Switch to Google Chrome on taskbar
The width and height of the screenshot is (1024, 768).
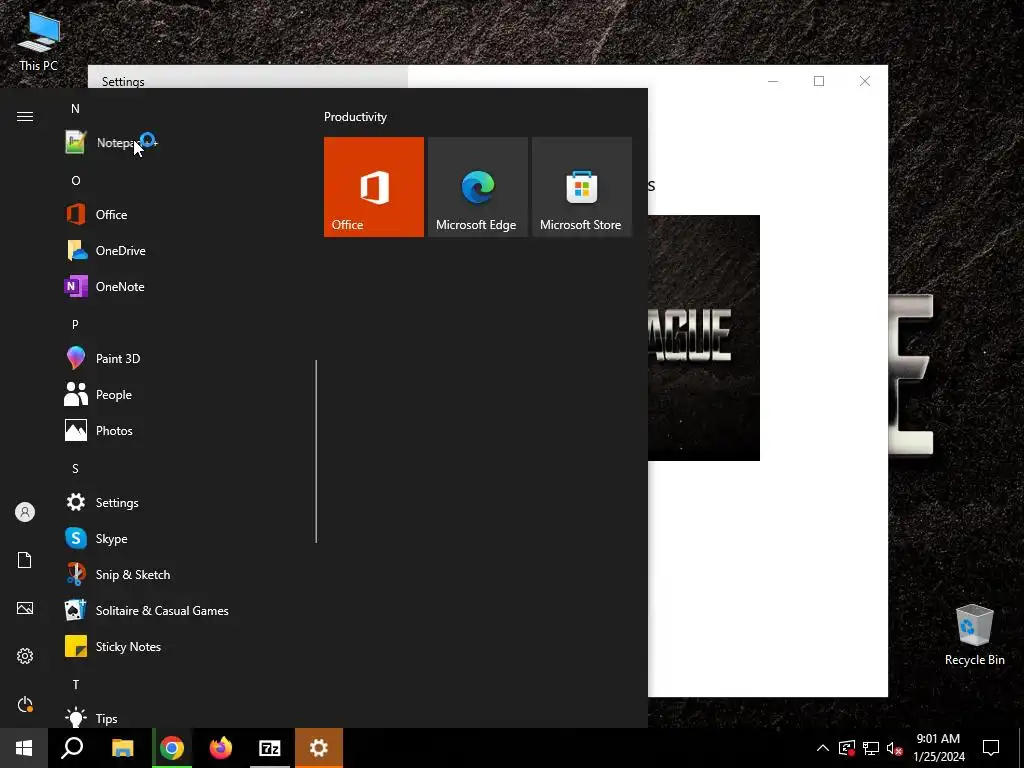(172, 748)
